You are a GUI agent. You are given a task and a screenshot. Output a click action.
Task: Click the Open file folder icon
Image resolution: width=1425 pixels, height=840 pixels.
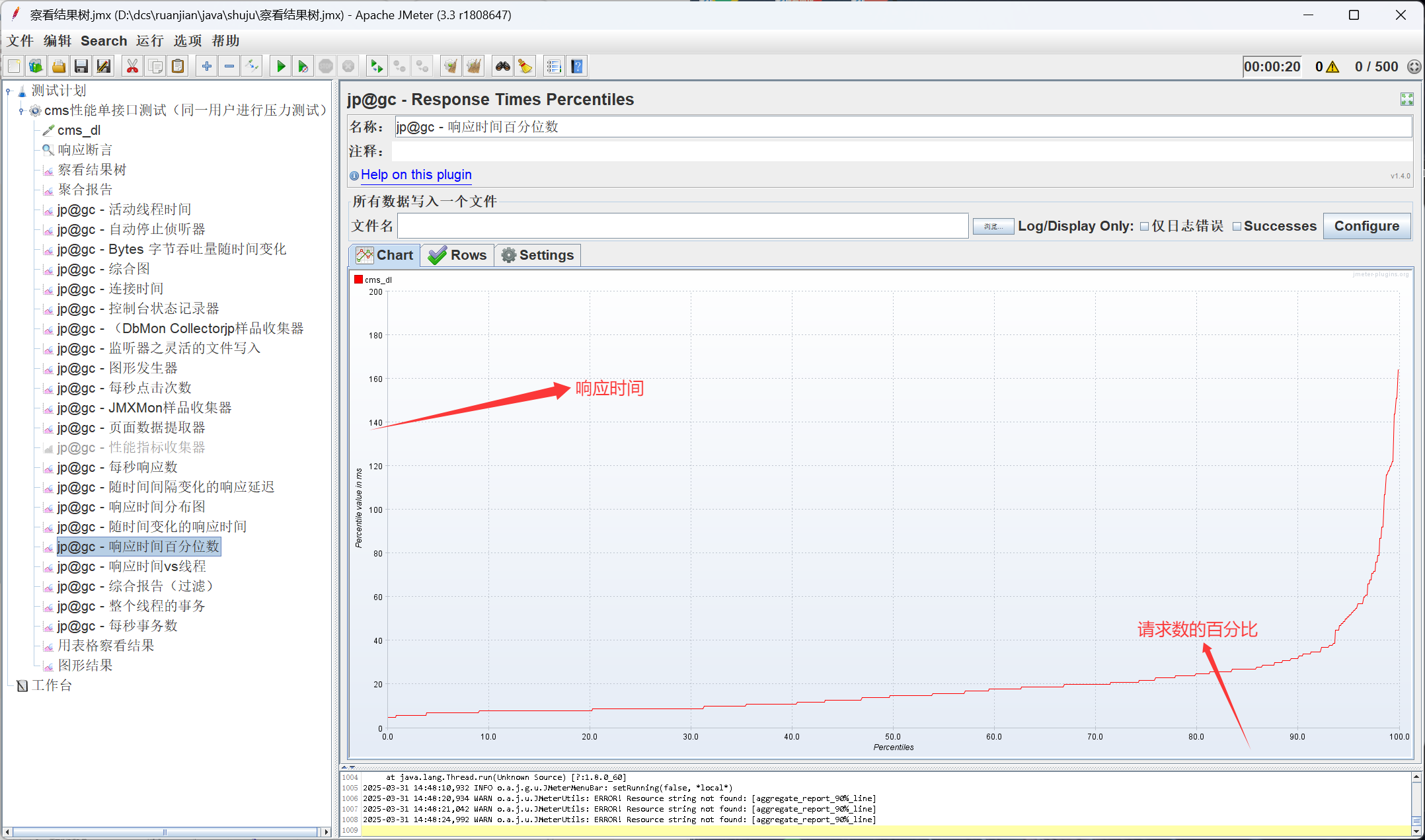click(59, 66)
